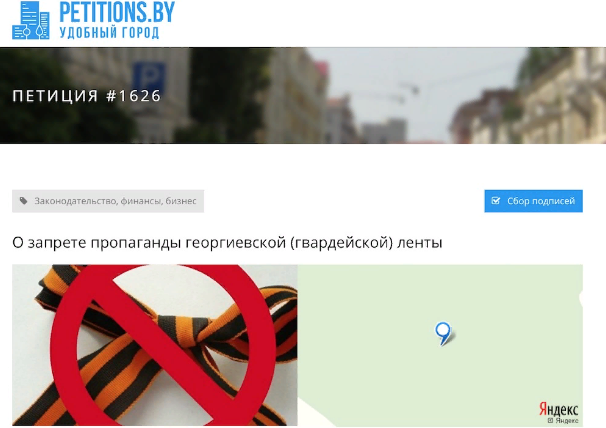Click the Petitions.by buildings logo icon
The image size is (606, 428).
(31, 20)
